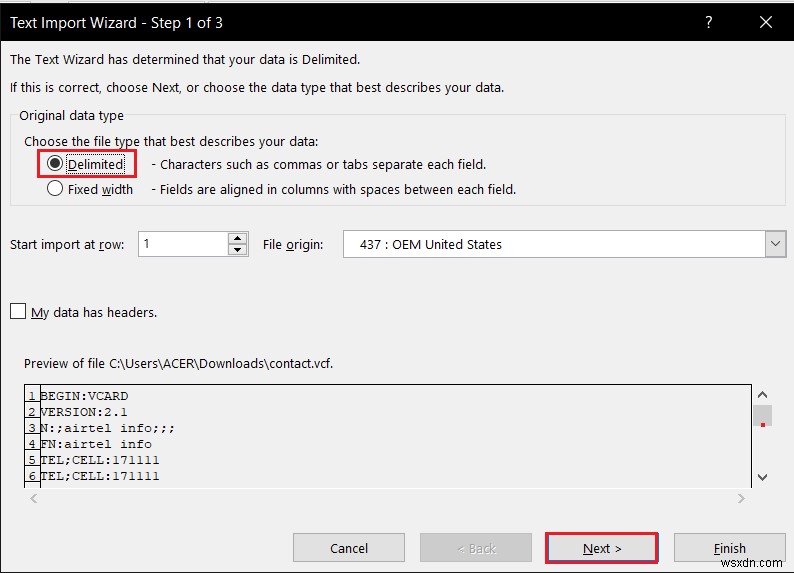The width and height of the screenshot is (794, 573).
Task: Click the Cancel button
Action: click(349, 548)
